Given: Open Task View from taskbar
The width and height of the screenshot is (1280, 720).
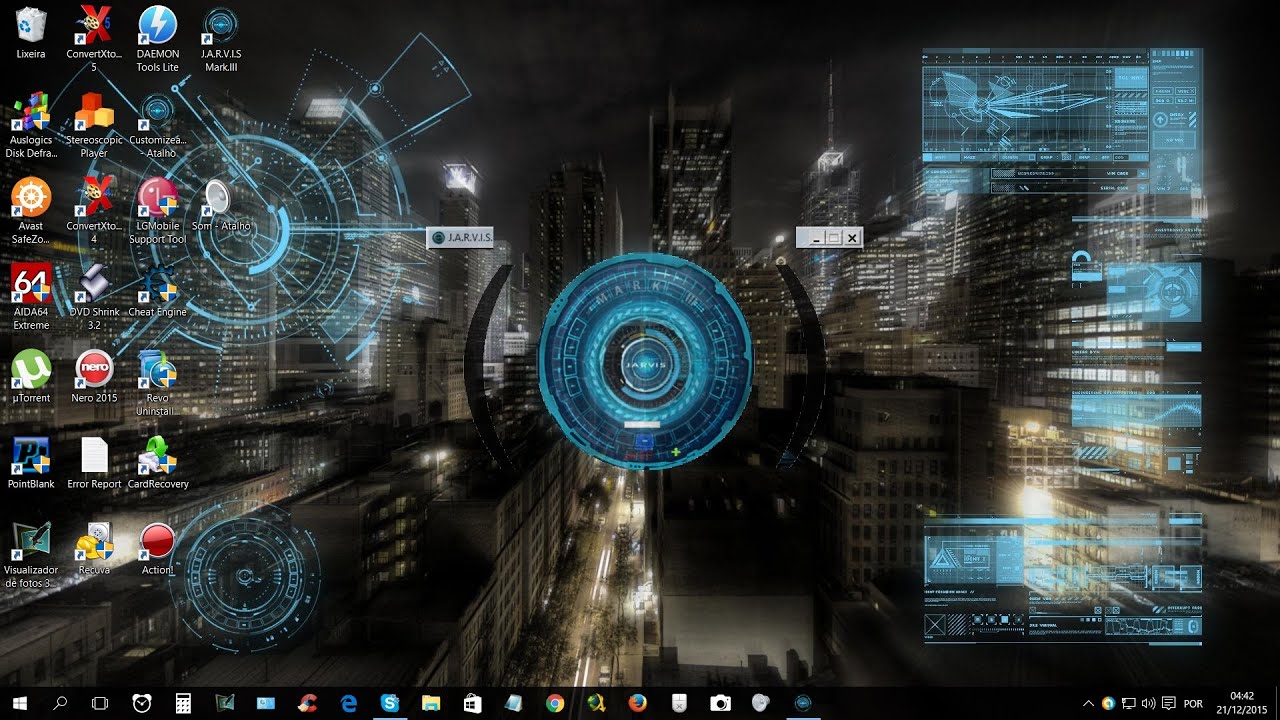Looking at the screenshot, I should point(99,703).
